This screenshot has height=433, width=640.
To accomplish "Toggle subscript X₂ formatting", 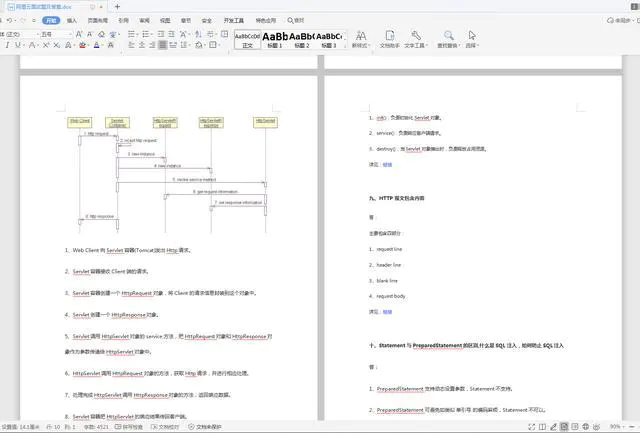I will pyautogui.click(x=57, y=45).
